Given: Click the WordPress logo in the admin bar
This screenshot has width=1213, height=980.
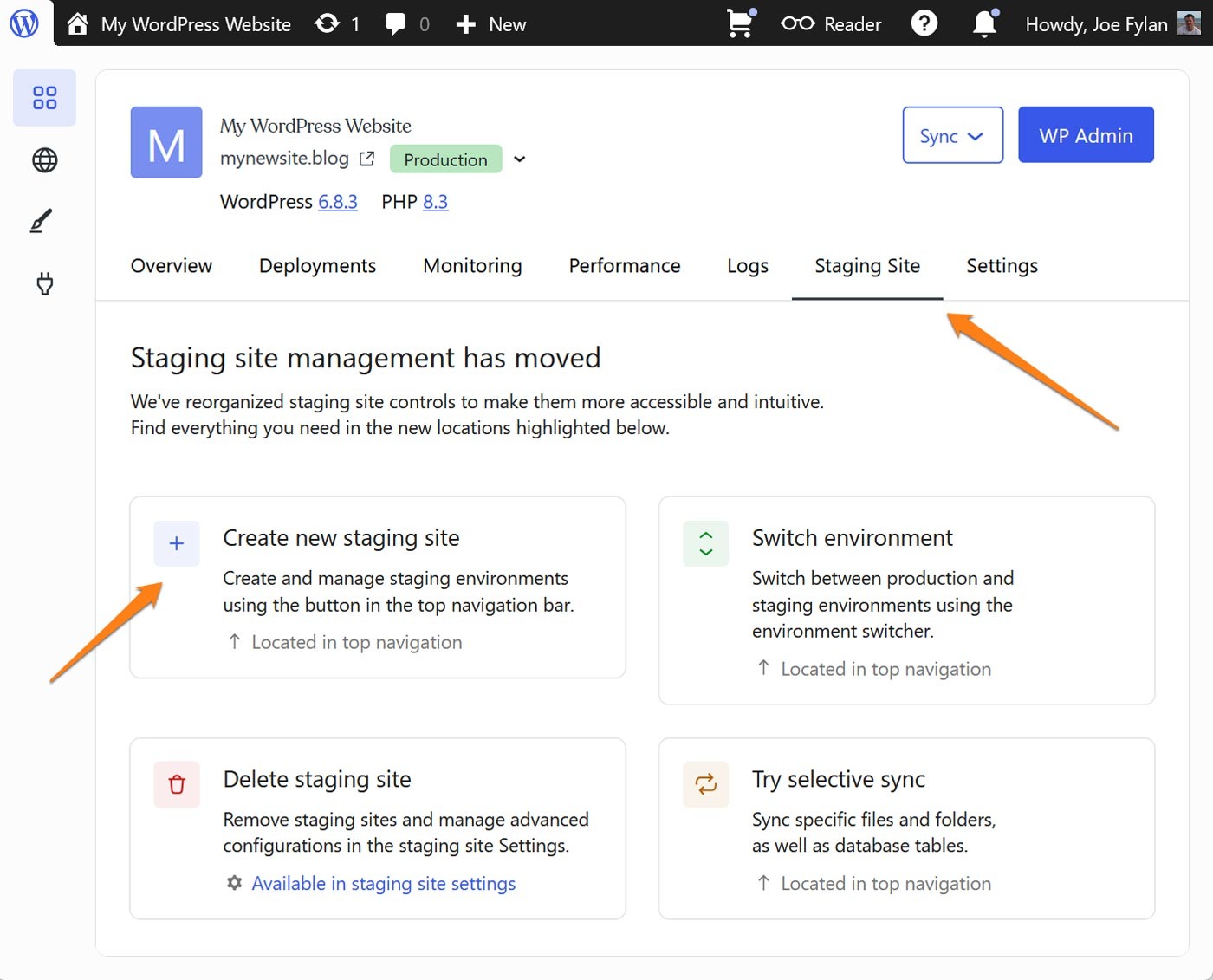Looking at the screenshot, I should pos(24,23).
